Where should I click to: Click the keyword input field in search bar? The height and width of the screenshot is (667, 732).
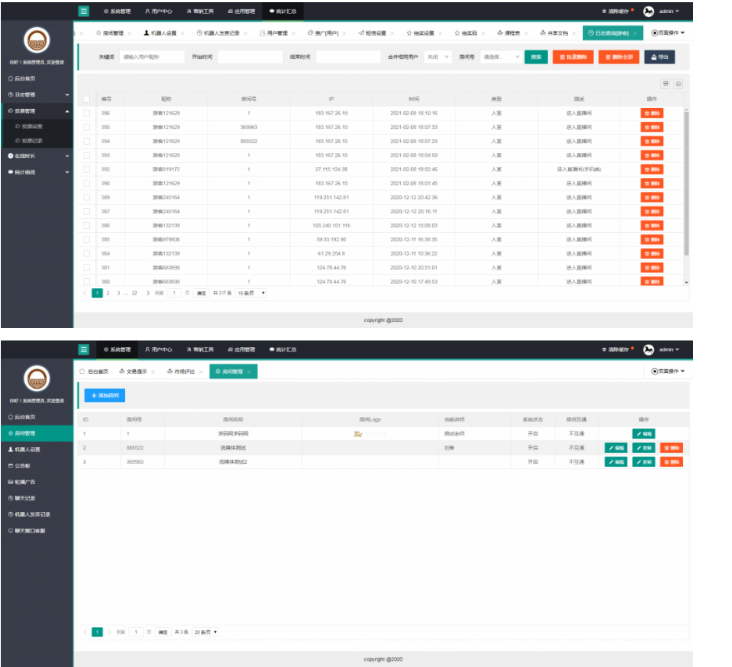tap(150, 57)
